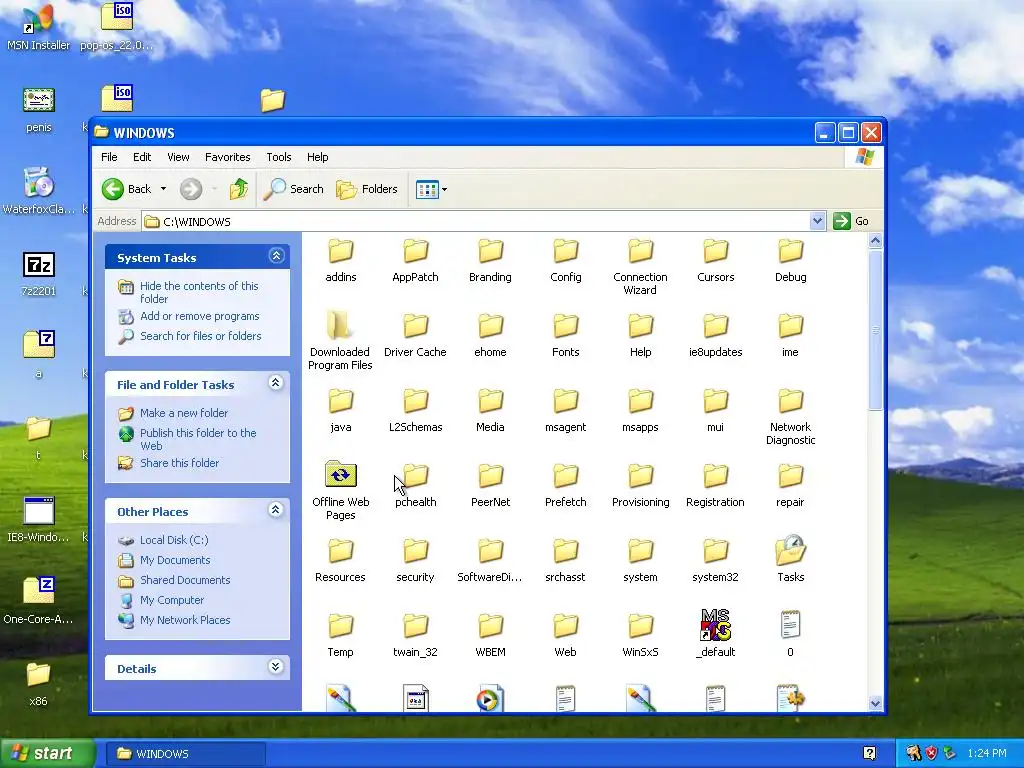The width and height of the screenshot is (1024, 768).
Task: Open the Media folder
Action: 490,411
